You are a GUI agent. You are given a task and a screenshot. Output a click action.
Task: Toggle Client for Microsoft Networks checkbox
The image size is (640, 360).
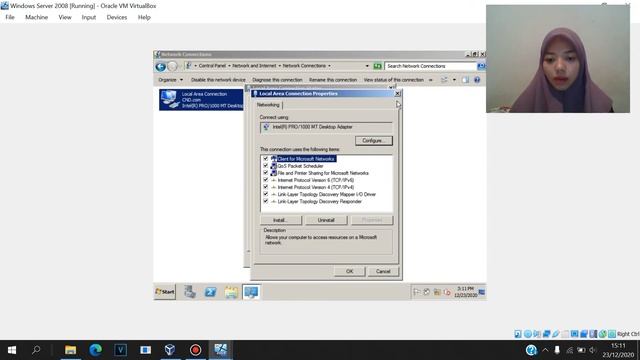tap(266, 159)
